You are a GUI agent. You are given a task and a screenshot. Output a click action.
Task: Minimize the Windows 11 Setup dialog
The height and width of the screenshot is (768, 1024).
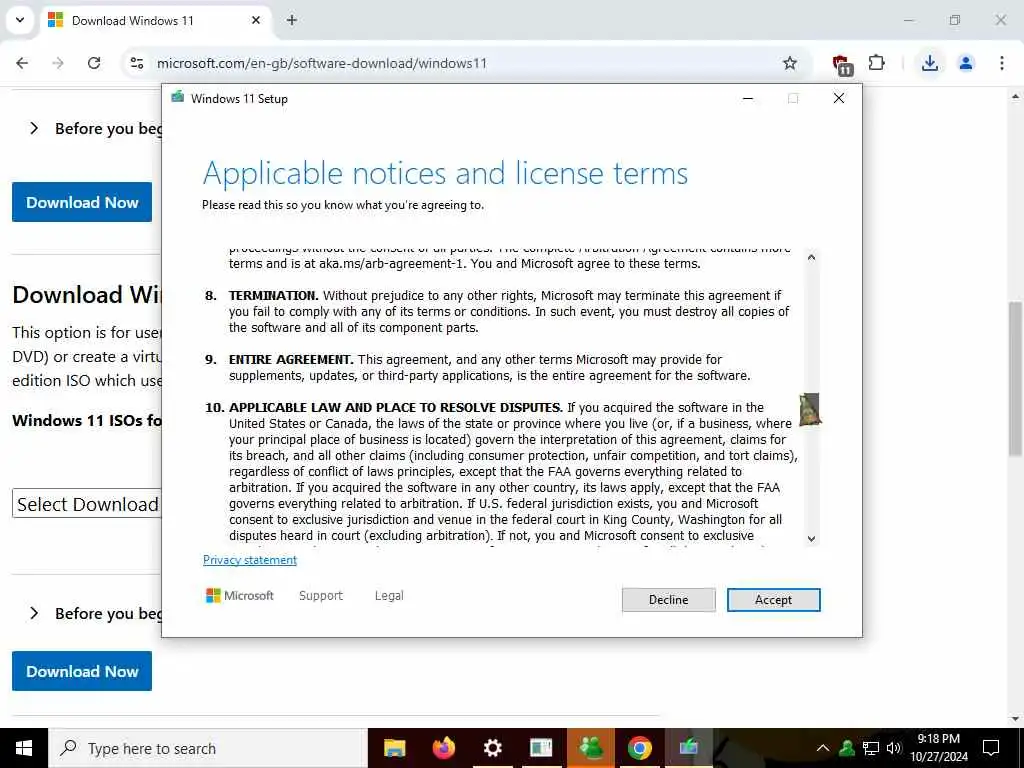748,99
